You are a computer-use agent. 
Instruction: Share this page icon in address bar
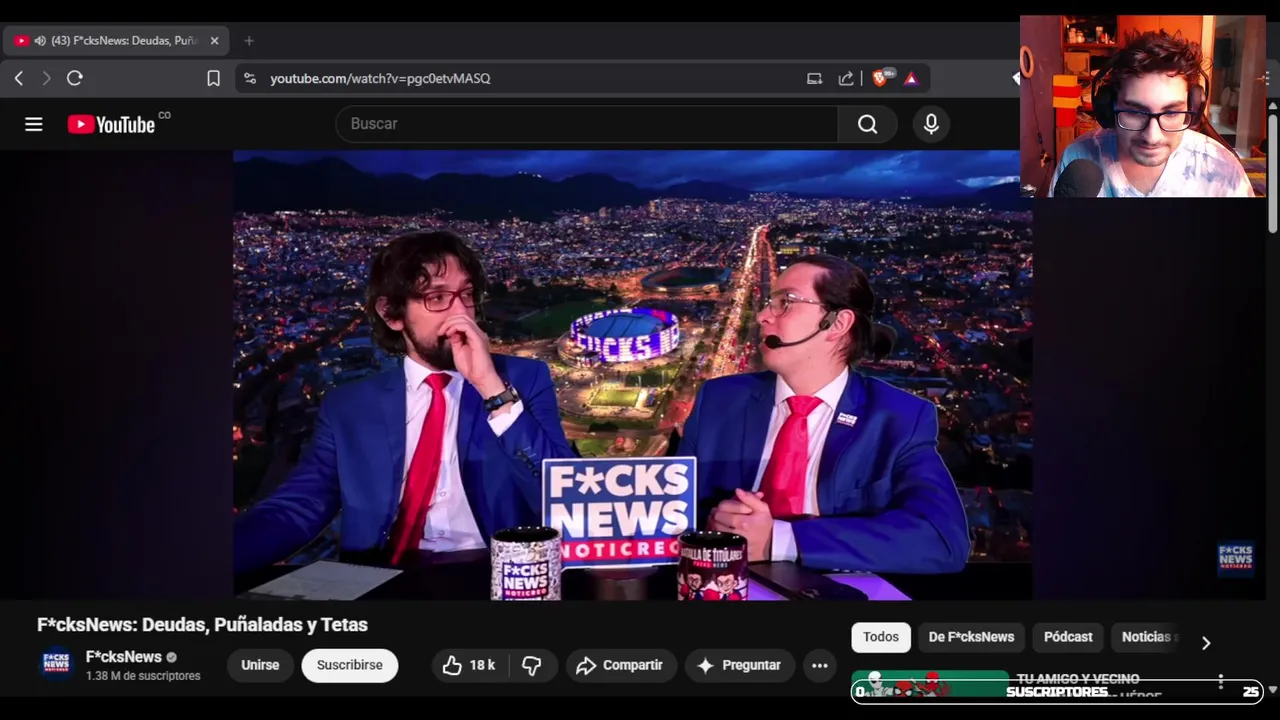click(846, 78)
